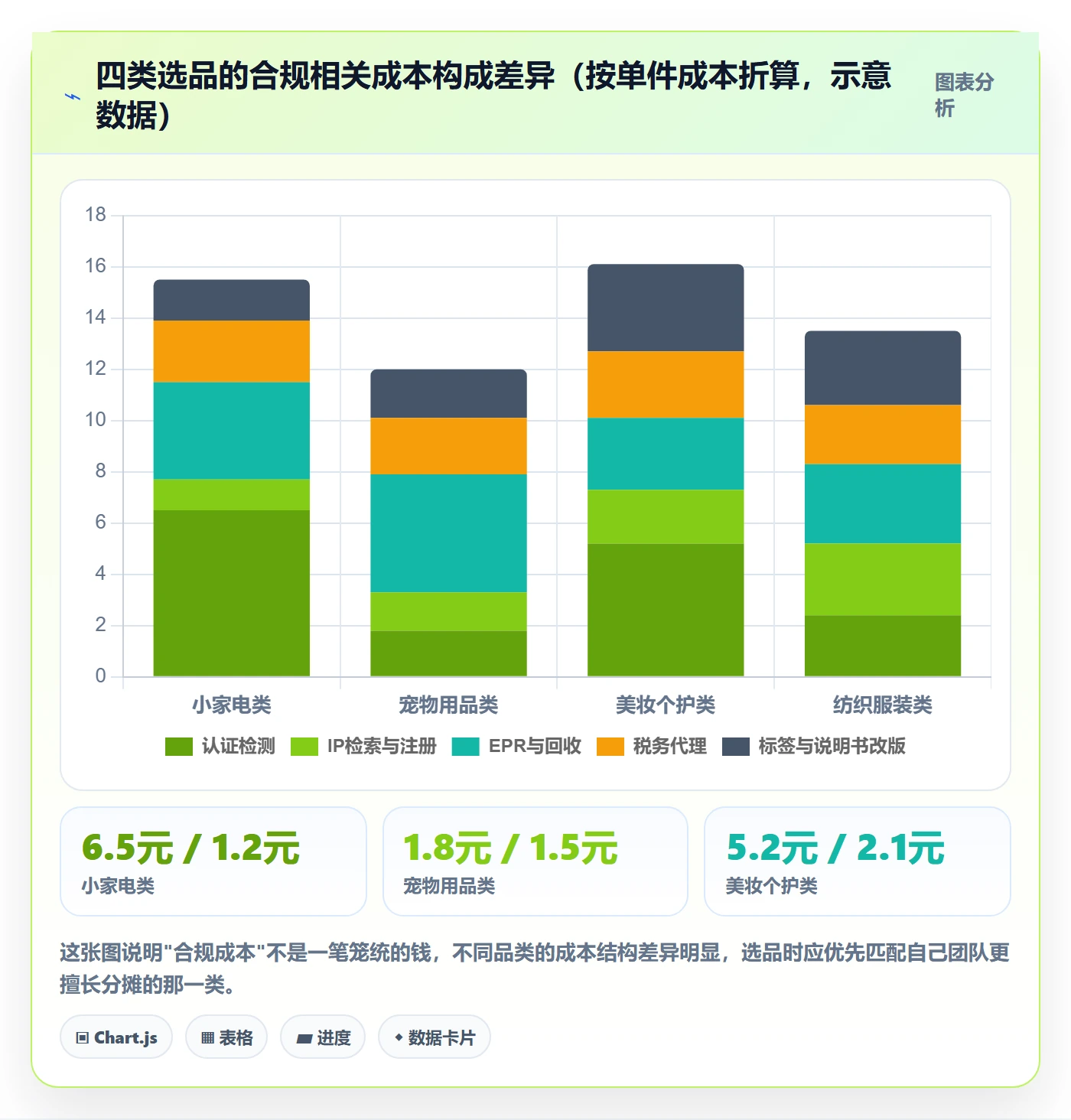Screen dimensions: 1071x1120
Task: Click the y-axis tick label 10
Action: (x=96, y=420)
